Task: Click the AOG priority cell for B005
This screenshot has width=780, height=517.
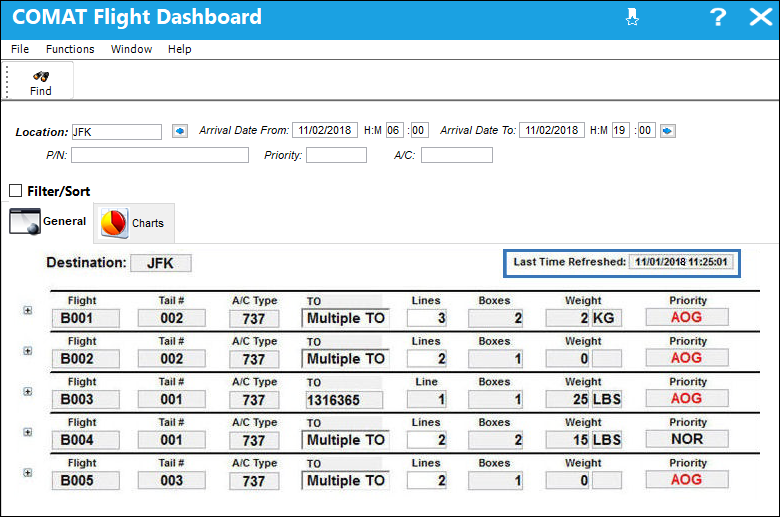Action: 687,480
